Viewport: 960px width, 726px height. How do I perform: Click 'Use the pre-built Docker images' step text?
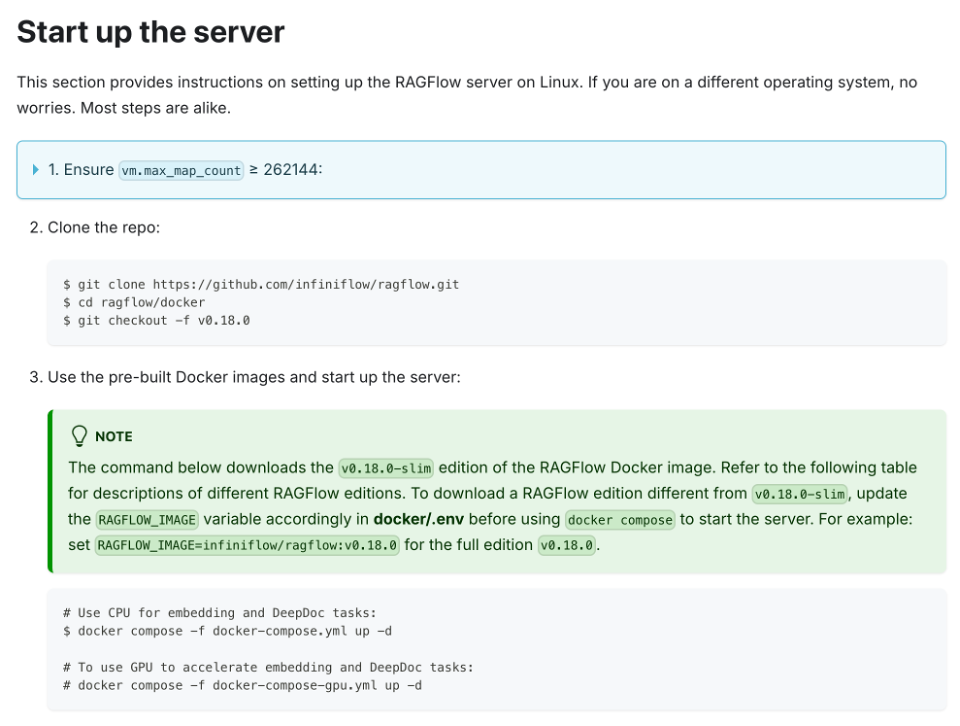254,377
